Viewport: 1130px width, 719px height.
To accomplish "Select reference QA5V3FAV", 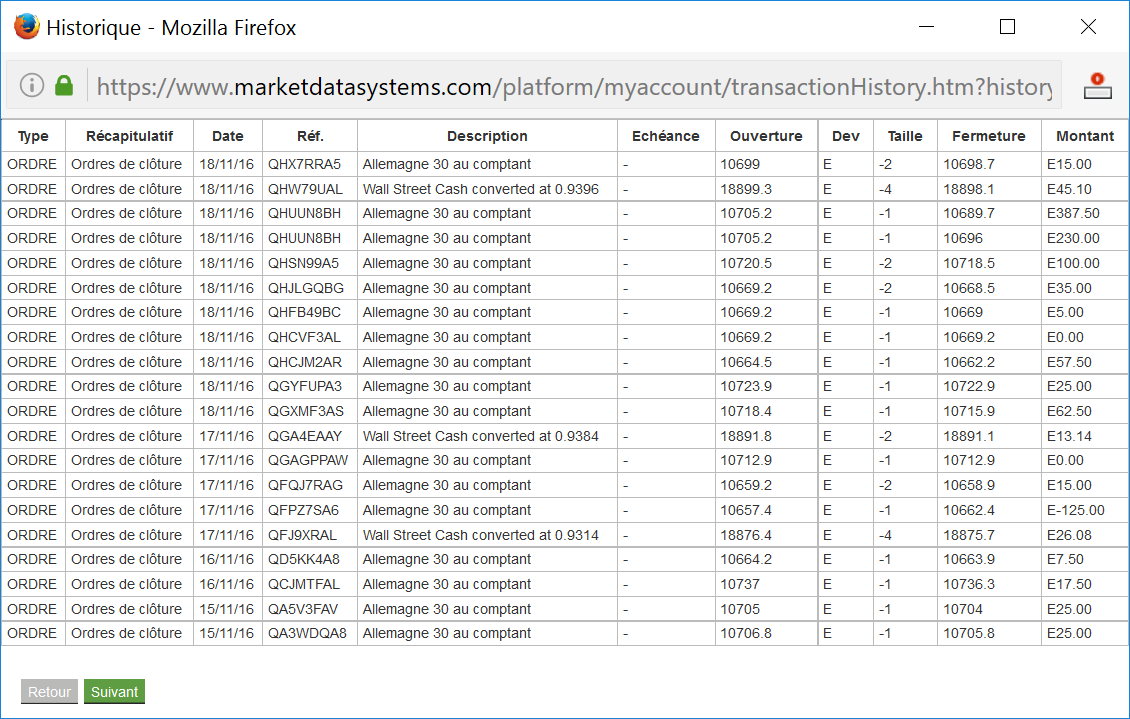I will 303,609.
